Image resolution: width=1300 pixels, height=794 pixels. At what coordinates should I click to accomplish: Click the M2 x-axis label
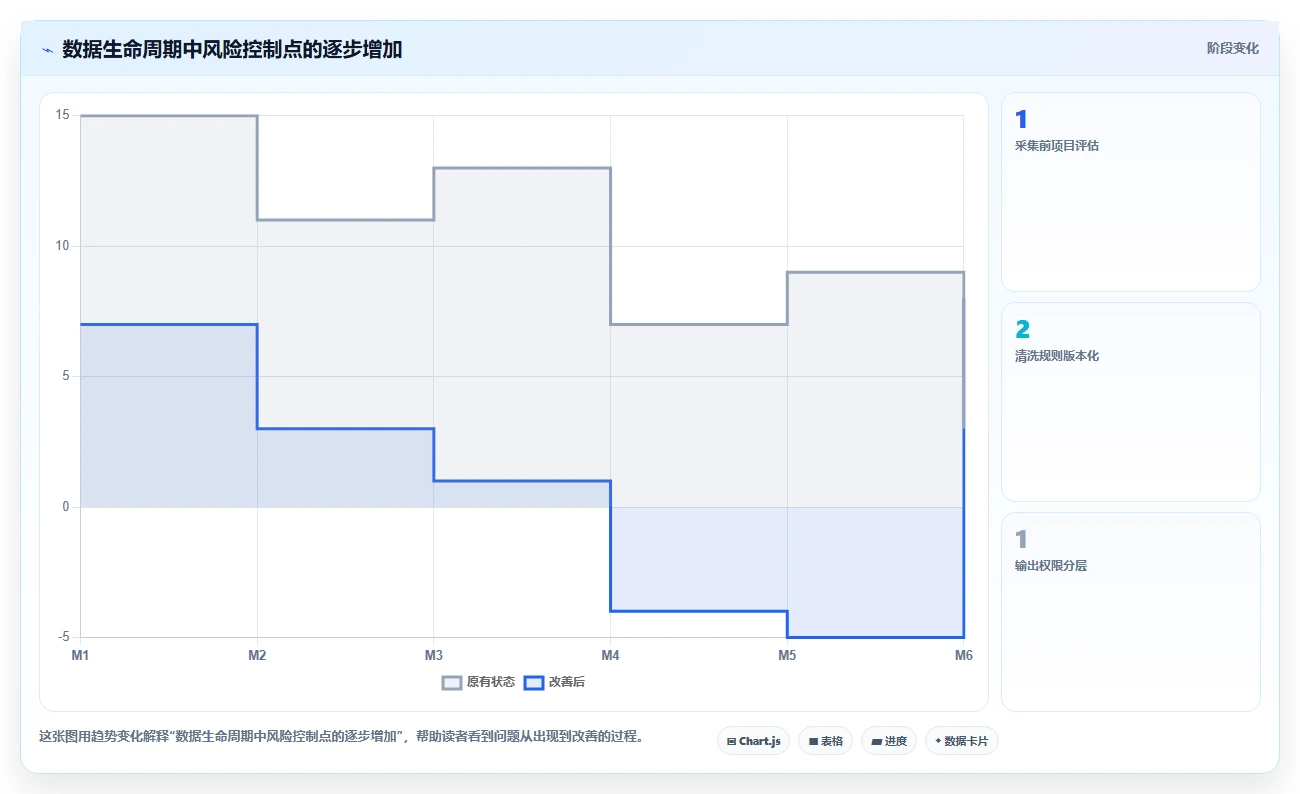tap(257, 655)
